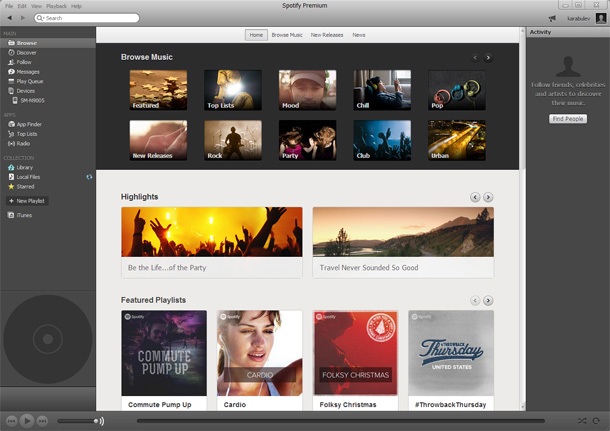The width and height of the screenshot is (610, 431).
Task: Go to previous Featured Playlists page
Action: pos(475,300)
